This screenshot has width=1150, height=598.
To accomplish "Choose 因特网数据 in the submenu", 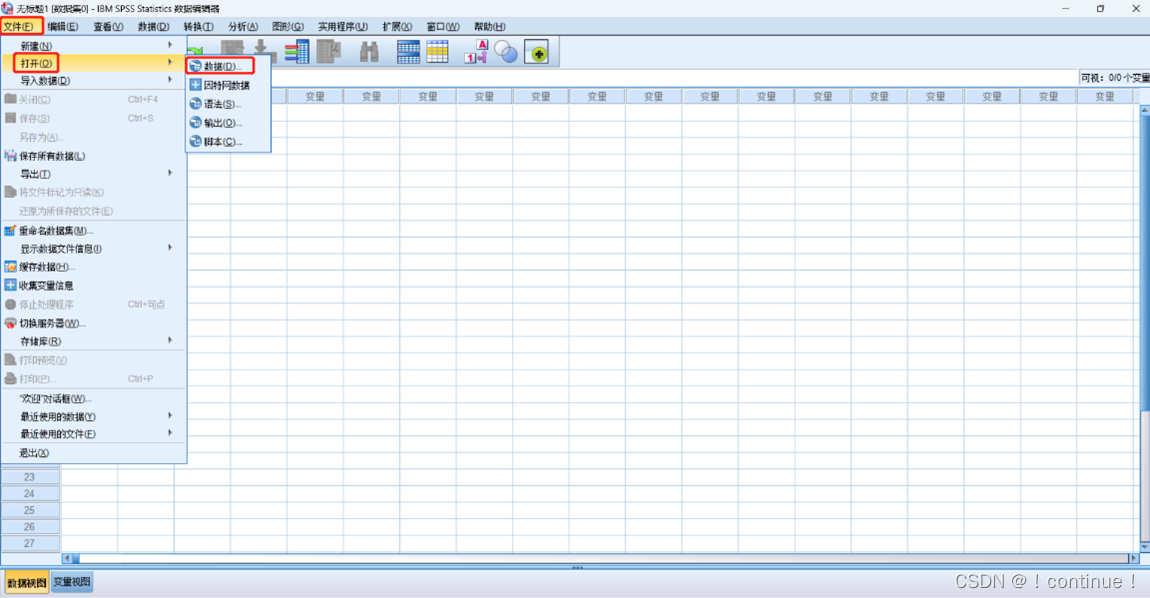I will [x=228, y=85].
